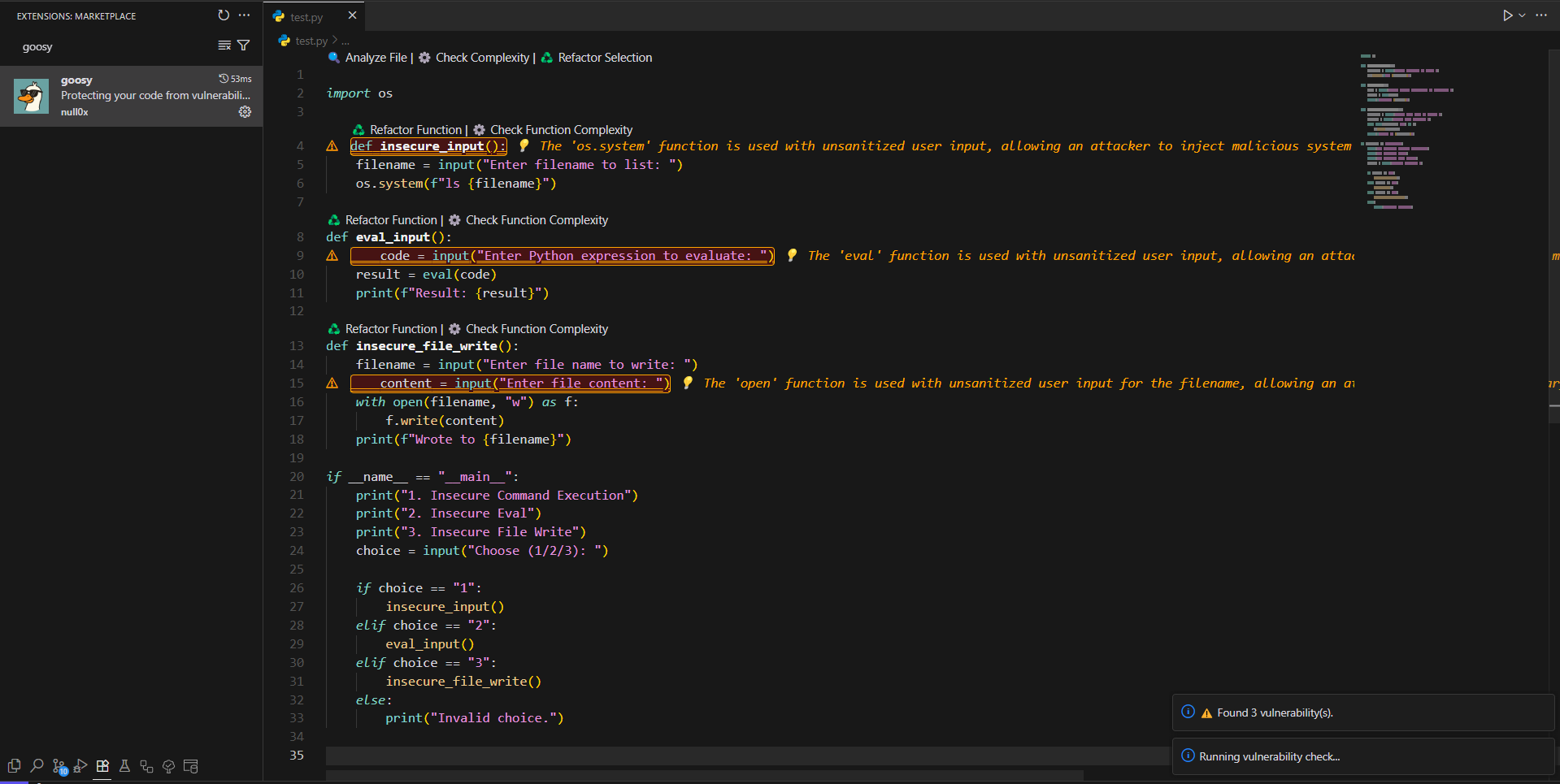Open the Run and Debug view
The height and width of the screenshot is (784, 1560).
80,765
